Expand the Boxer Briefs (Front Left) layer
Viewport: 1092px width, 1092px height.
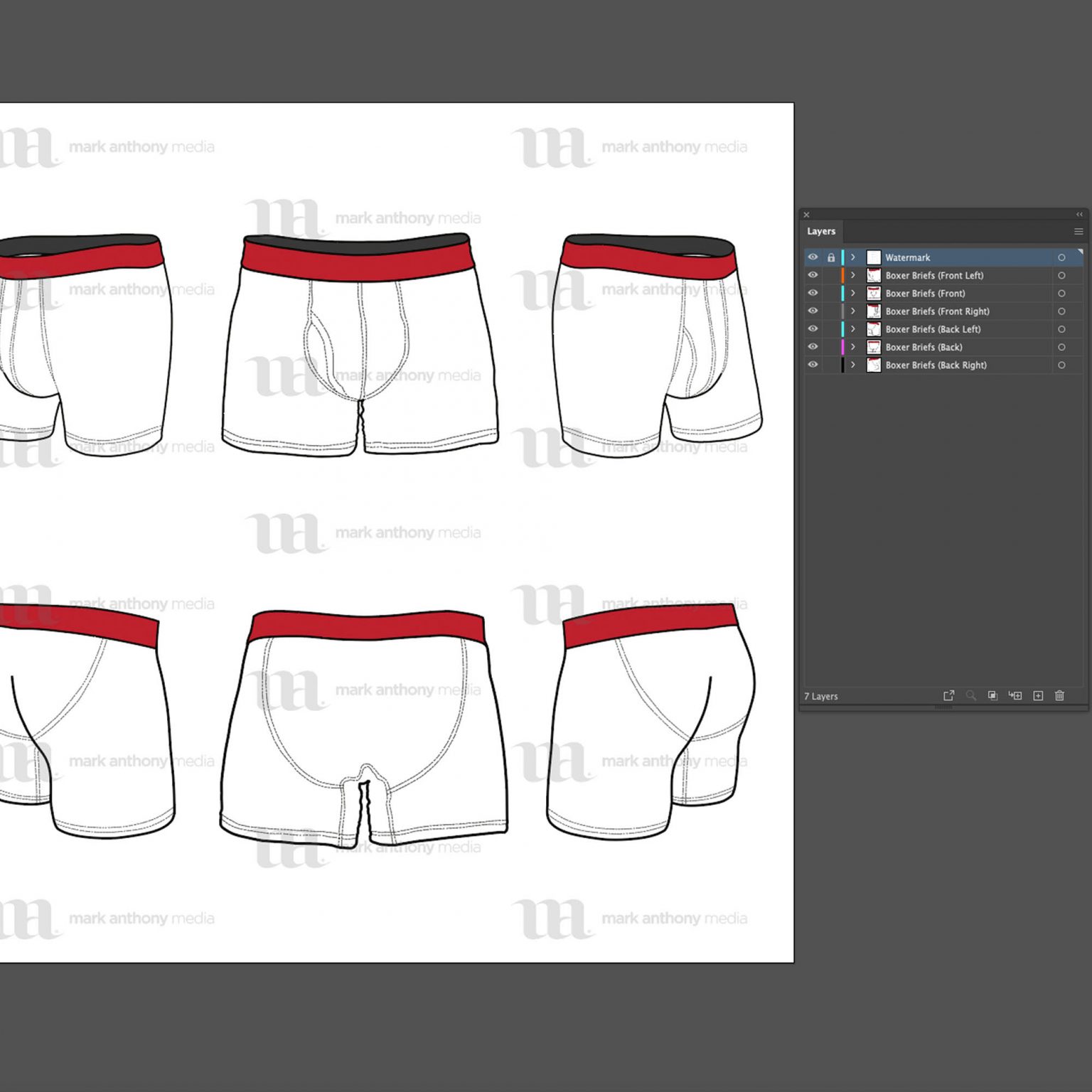852,275
